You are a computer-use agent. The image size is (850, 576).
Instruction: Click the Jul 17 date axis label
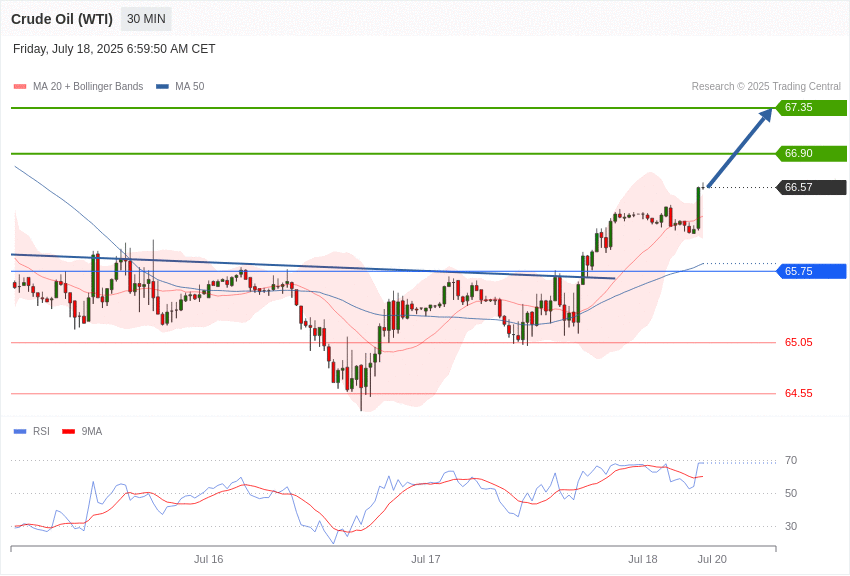(426, 559)
